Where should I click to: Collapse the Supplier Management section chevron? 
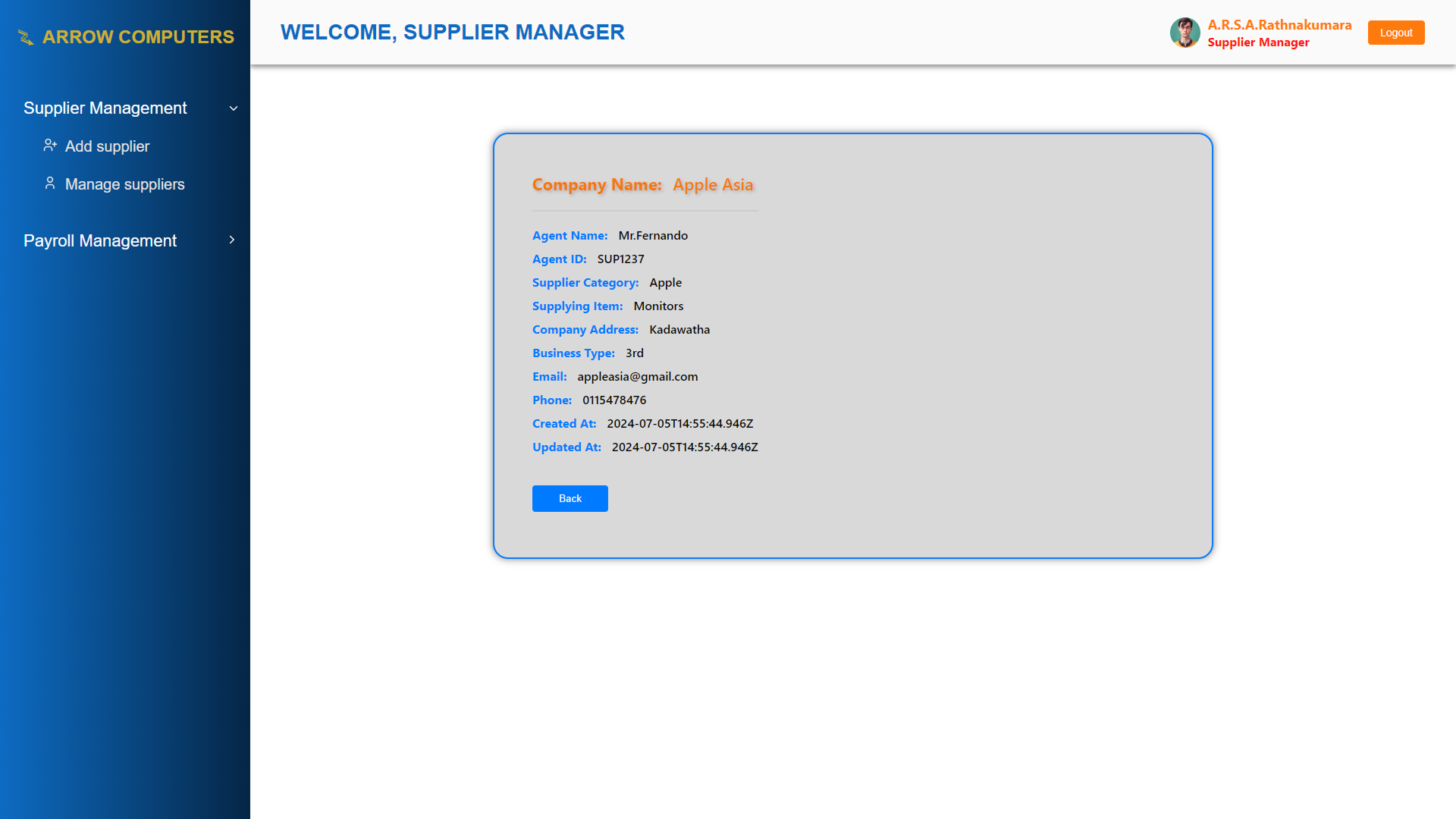(x=233, y=108)
